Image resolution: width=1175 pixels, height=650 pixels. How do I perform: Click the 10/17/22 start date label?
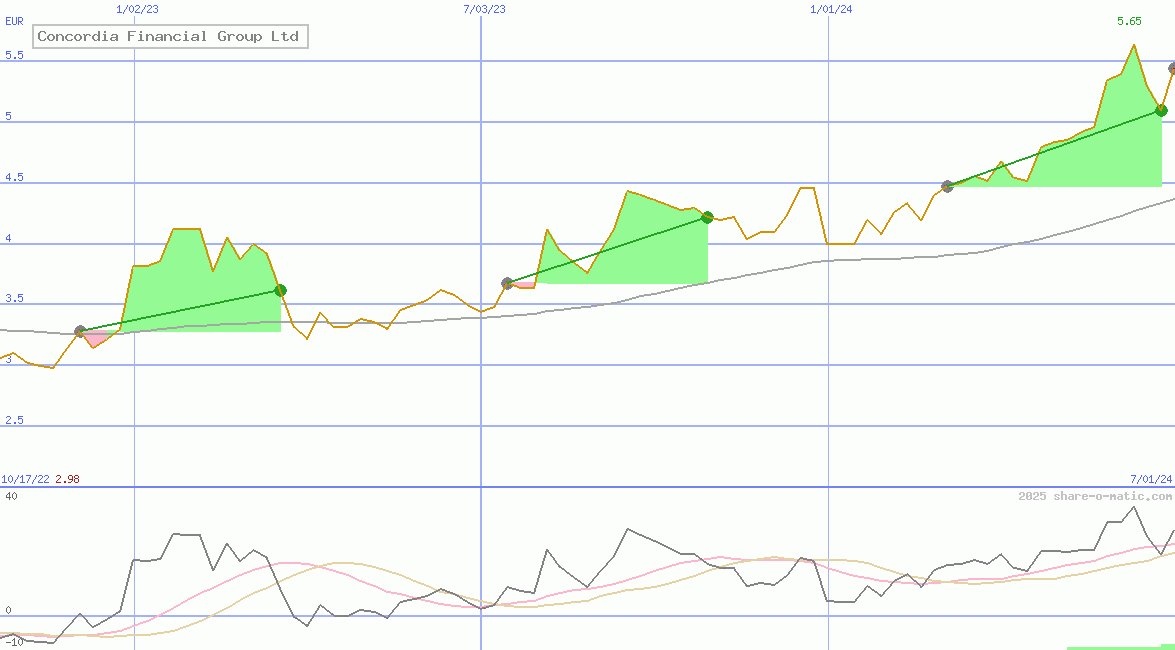pos(25,479)
